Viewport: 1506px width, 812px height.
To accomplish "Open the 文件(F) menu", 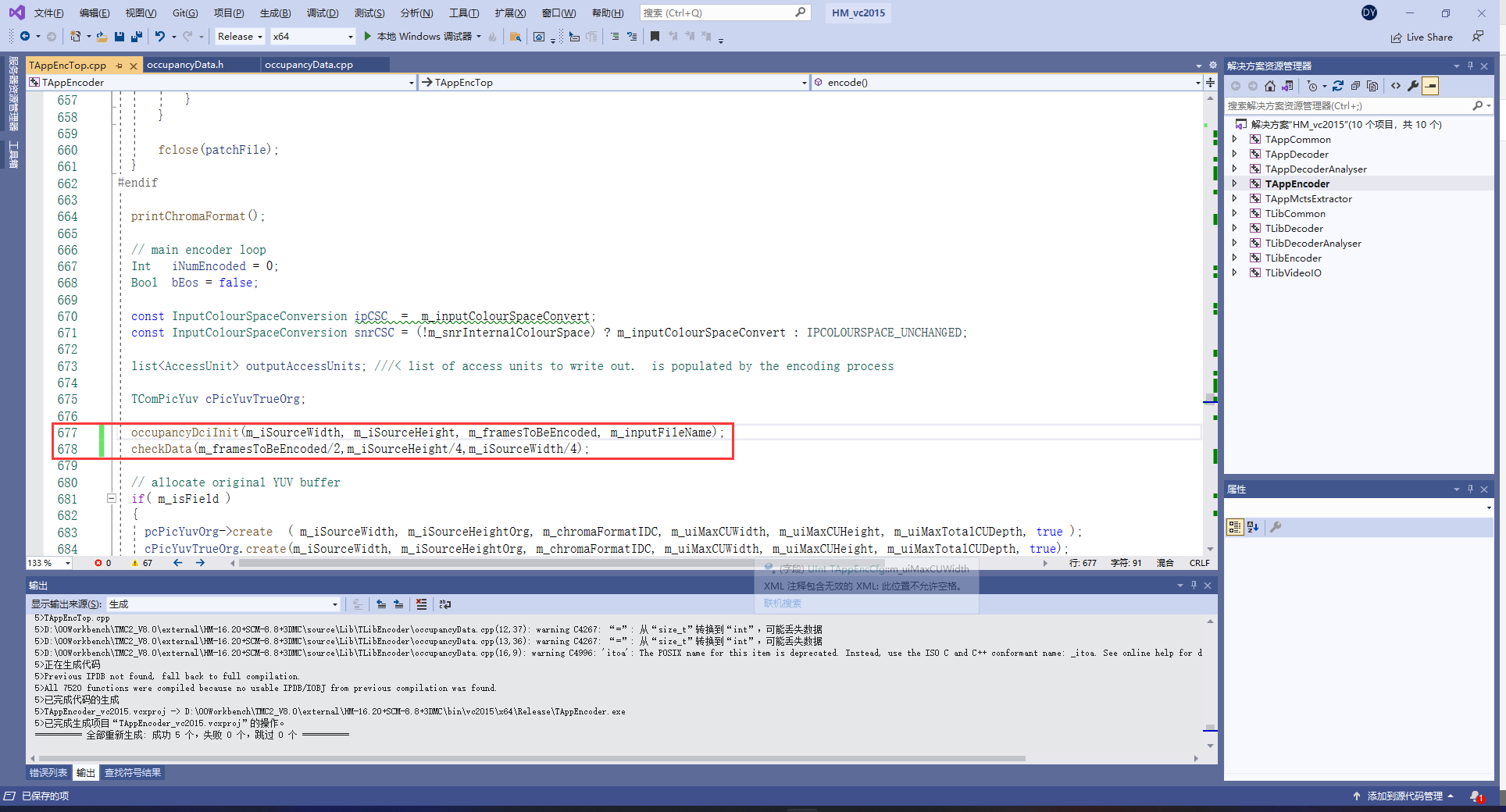I will point(48,12).
